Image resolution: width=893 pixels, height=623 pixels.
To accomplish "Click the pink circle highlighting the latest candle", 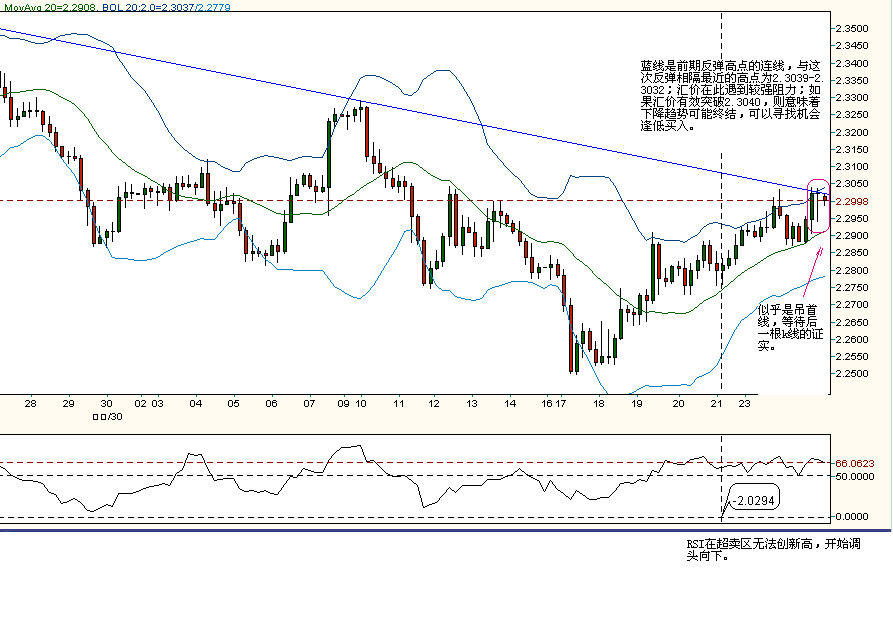I will coord(817,205).
